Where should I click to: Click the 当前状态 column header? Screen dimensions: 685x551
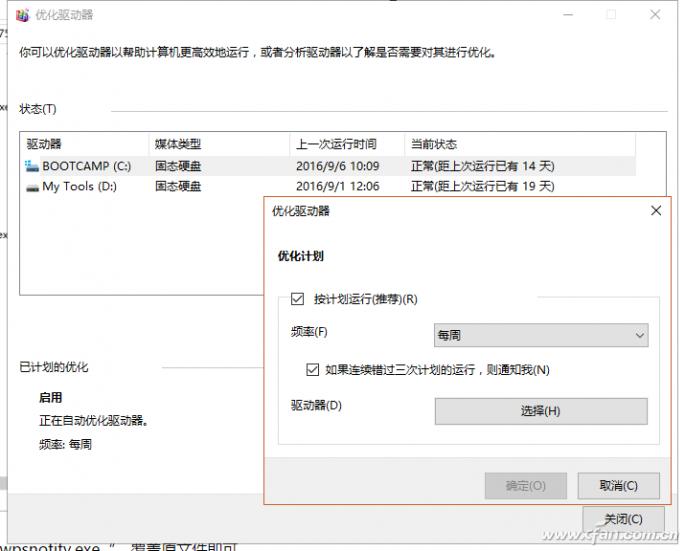(520, 144)
